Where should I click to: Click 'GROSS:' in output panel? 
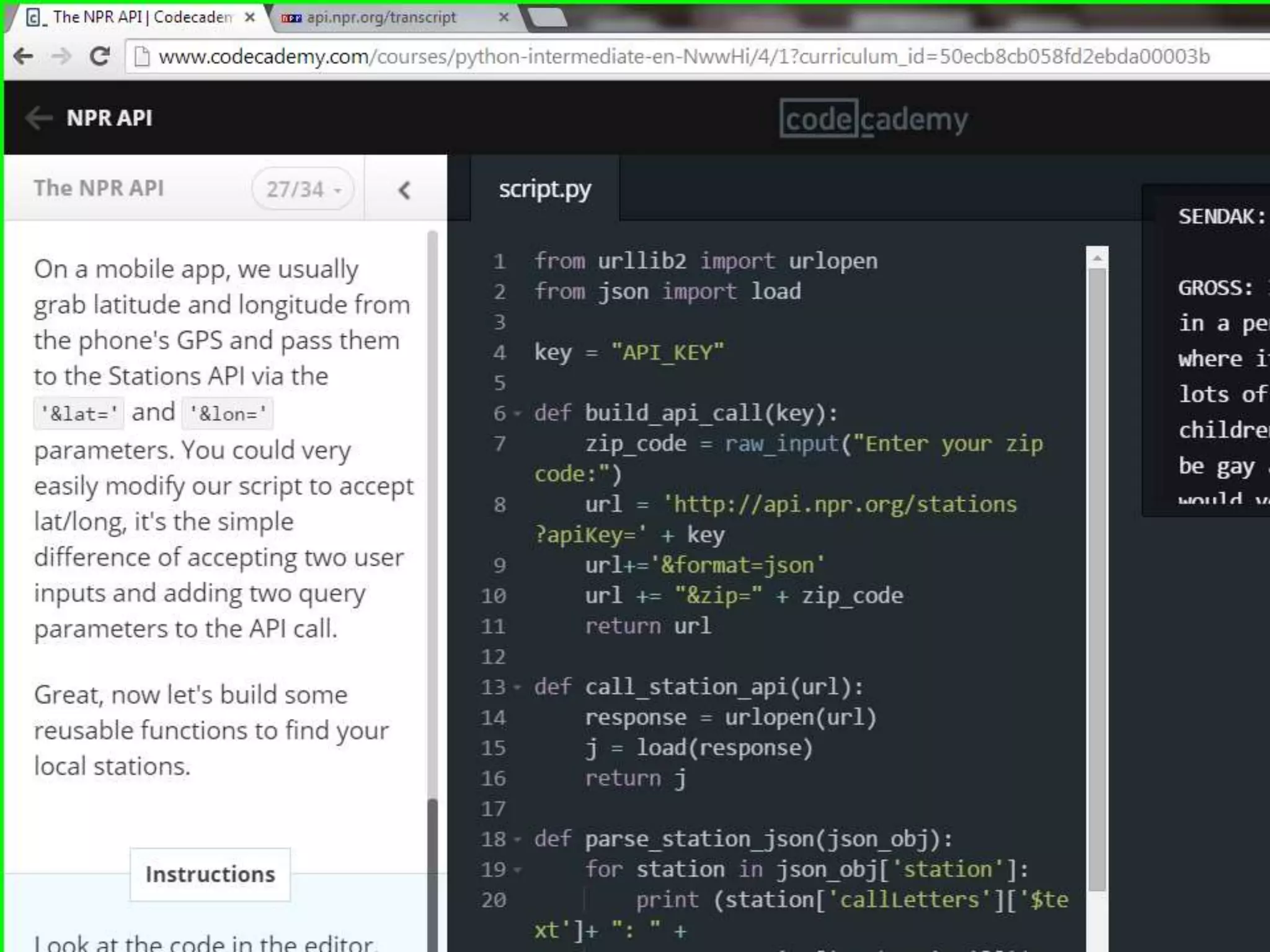click(x=1215, y=288)
